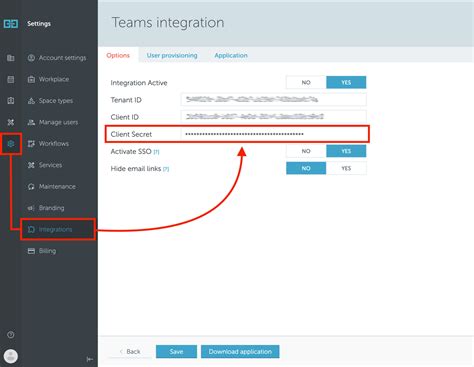Open Manage users menu item
Viewport: 474px width, 367px height.
59,122
